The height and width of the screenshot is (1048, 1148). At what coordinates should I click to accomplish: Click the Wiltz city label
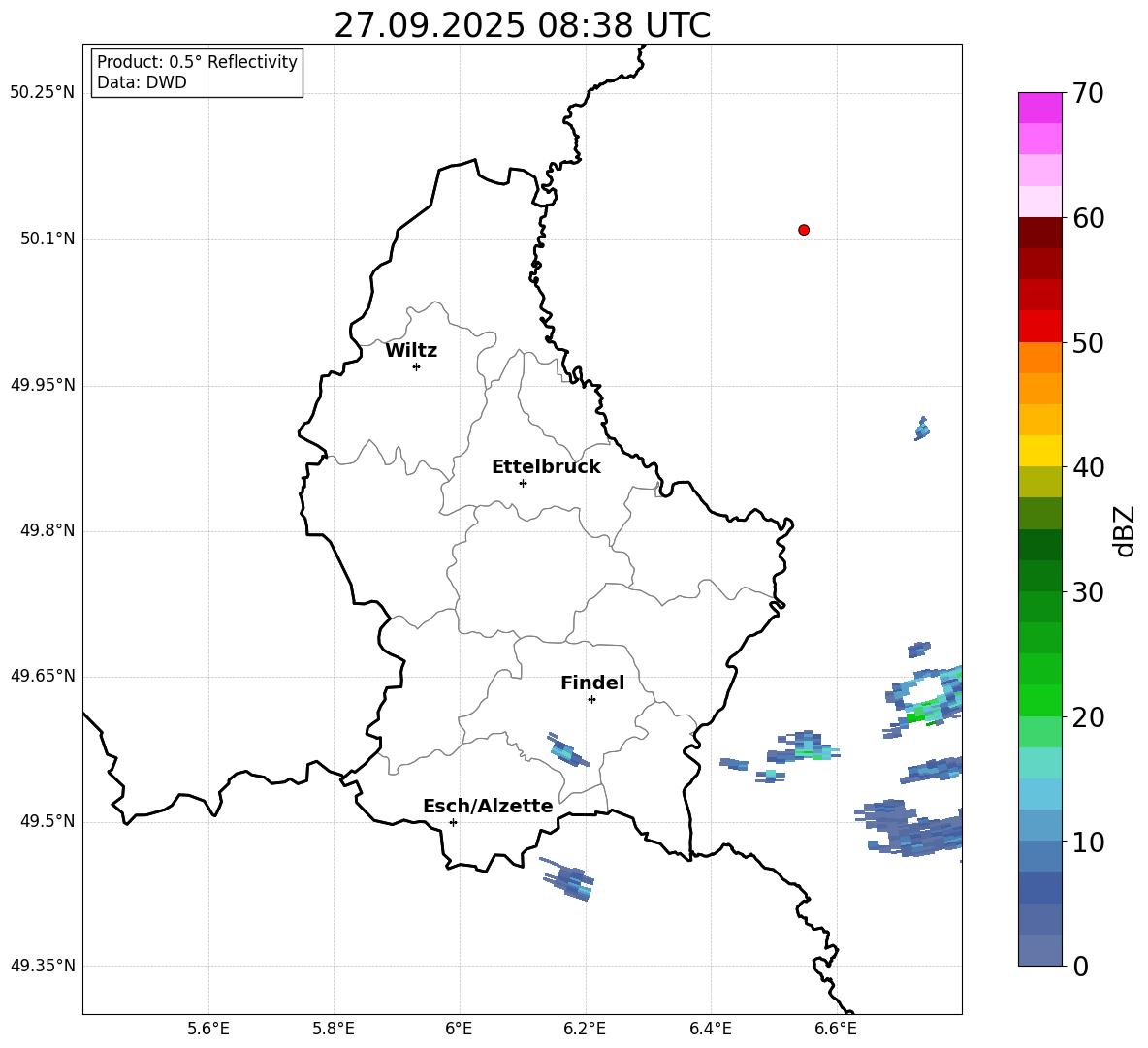tap(411, 351)
